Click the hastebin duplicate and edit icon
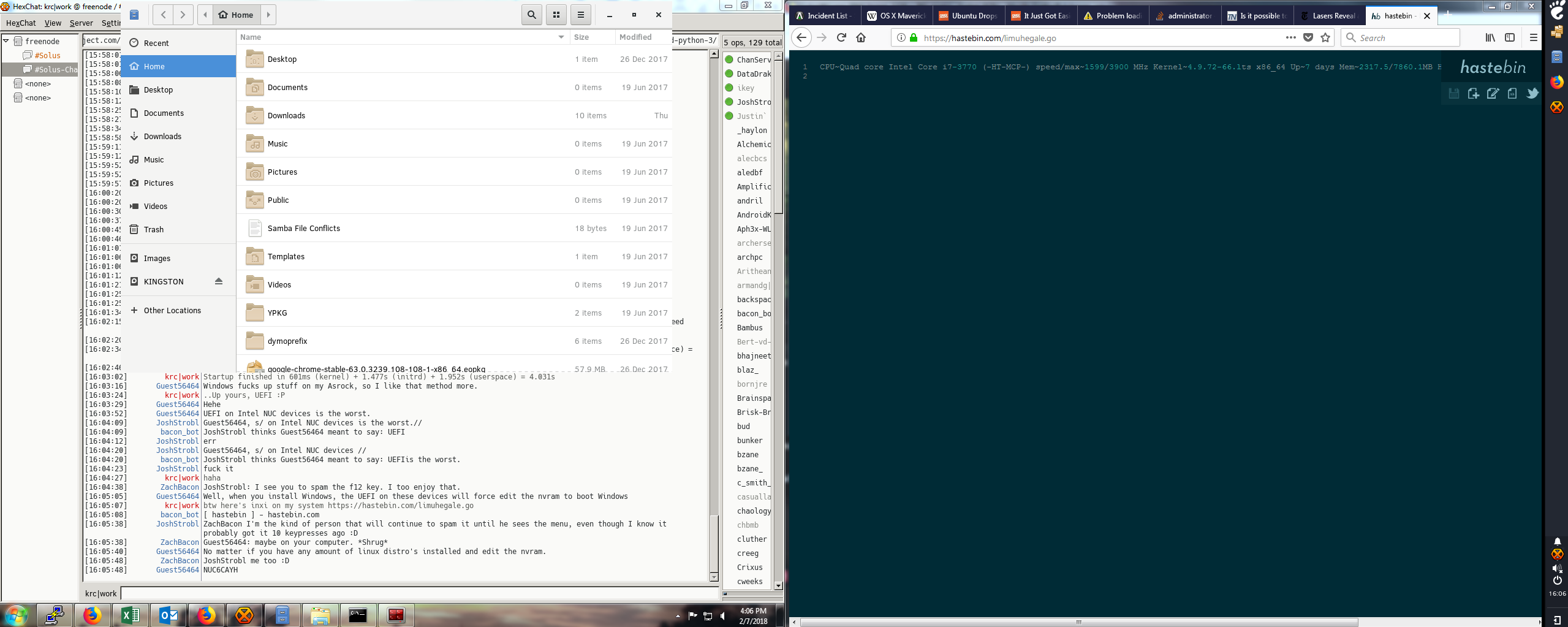 (1493, 93)
